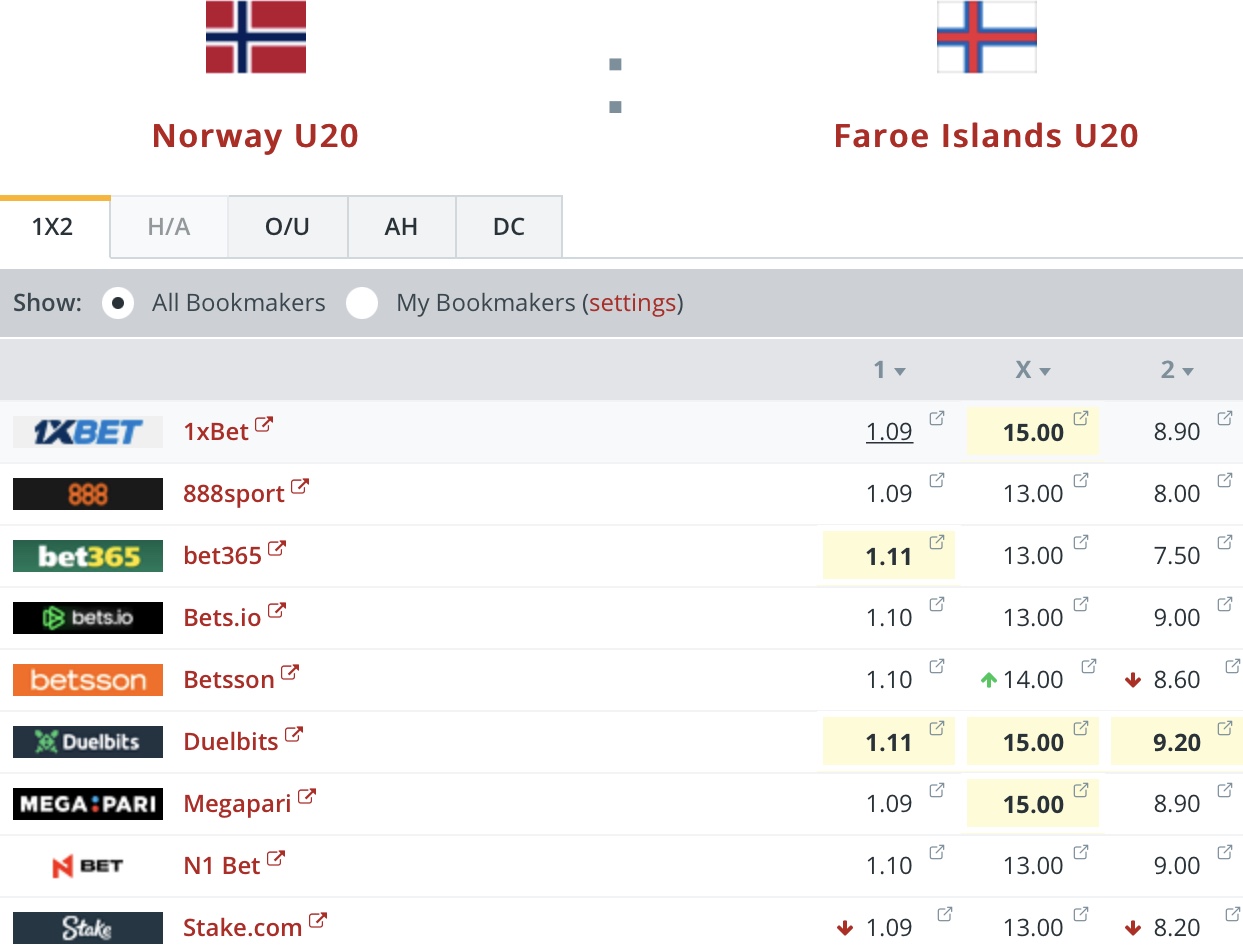The image size is (1243, 946).
Task: Click the external link icon next to Duelbits
Action: point(293,736)
